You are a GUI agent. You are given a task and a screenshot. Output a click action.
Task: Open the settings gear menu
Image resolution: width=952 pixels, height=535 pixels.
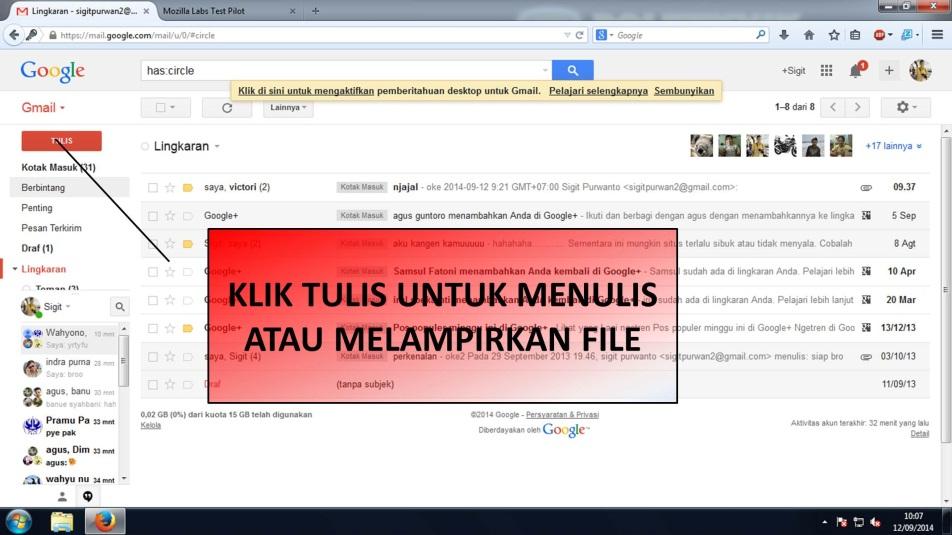tap(906, 107)
